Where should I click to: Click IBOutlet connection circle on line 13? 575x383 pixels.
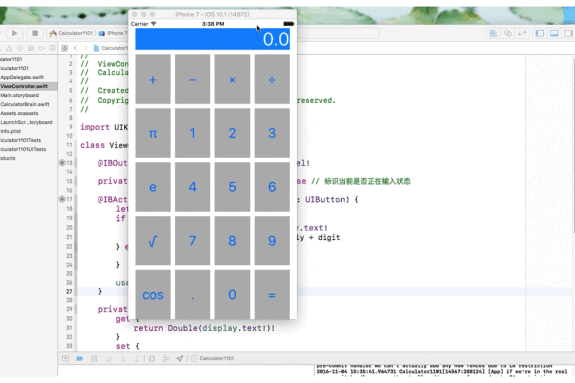coord(62,163)
